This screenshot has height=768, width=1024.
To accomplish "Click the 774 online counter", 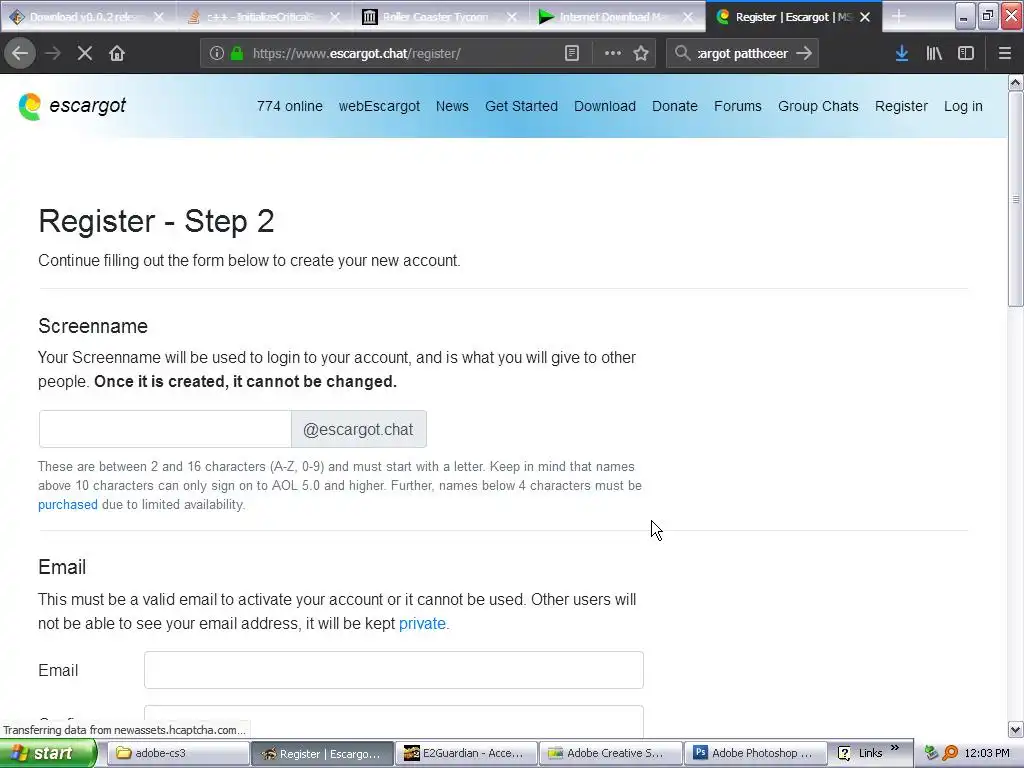I will 289,106.
